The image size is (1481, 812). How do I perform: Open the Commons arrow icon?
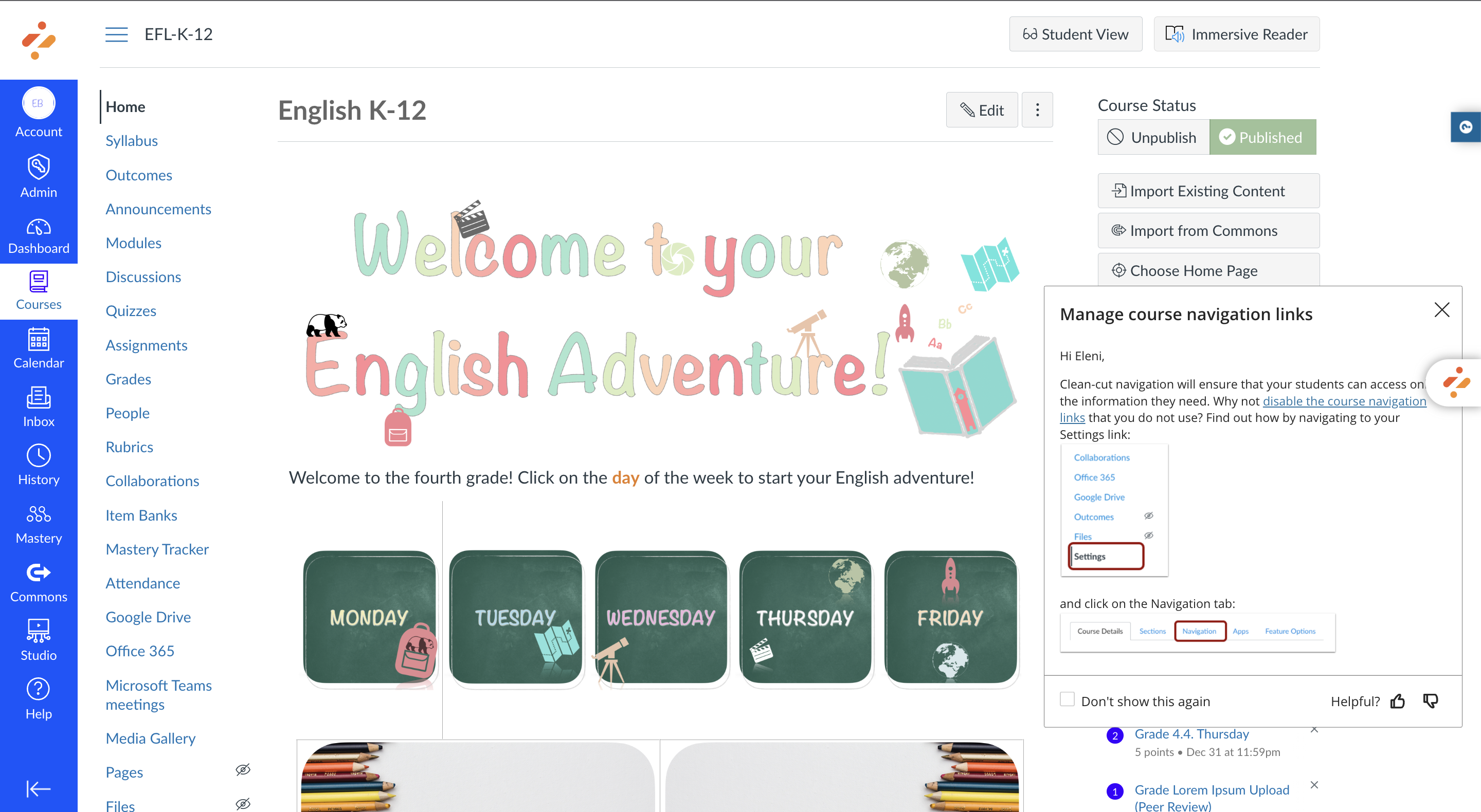coord(39,573)
